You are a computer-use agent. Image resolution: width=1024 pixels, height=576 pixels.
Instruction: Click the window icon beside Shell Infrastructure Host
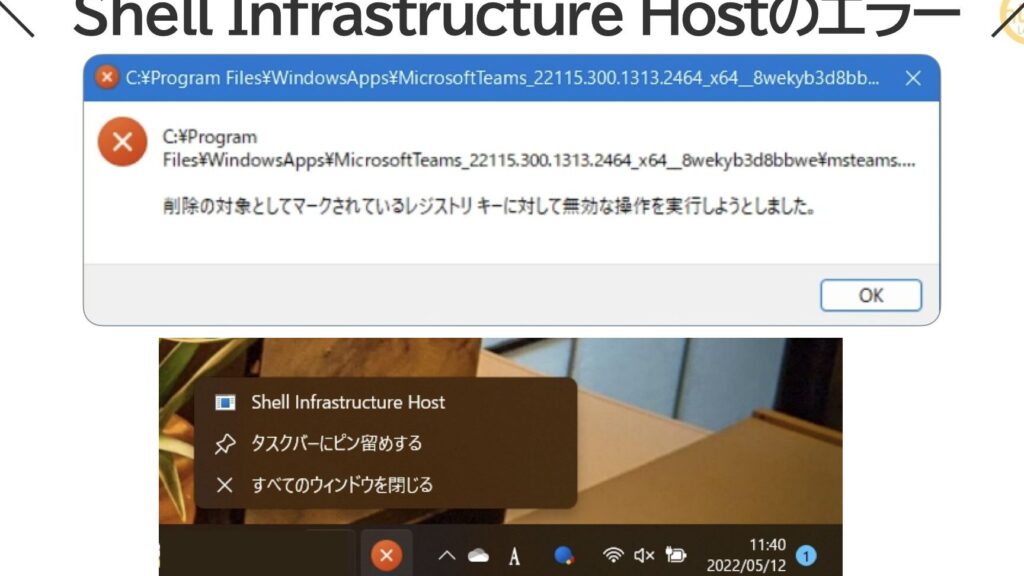point(225,403)
